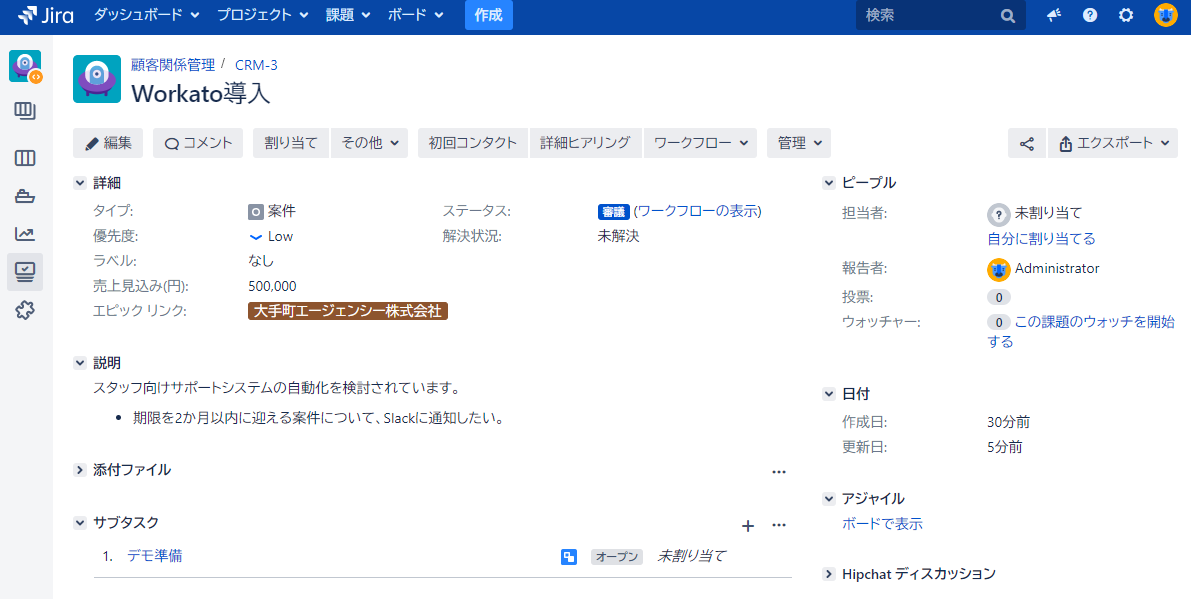1191x599 pixels.
Task: Open the 大手町エージェンシー株式会社 epic link
Action: (348, 311)
